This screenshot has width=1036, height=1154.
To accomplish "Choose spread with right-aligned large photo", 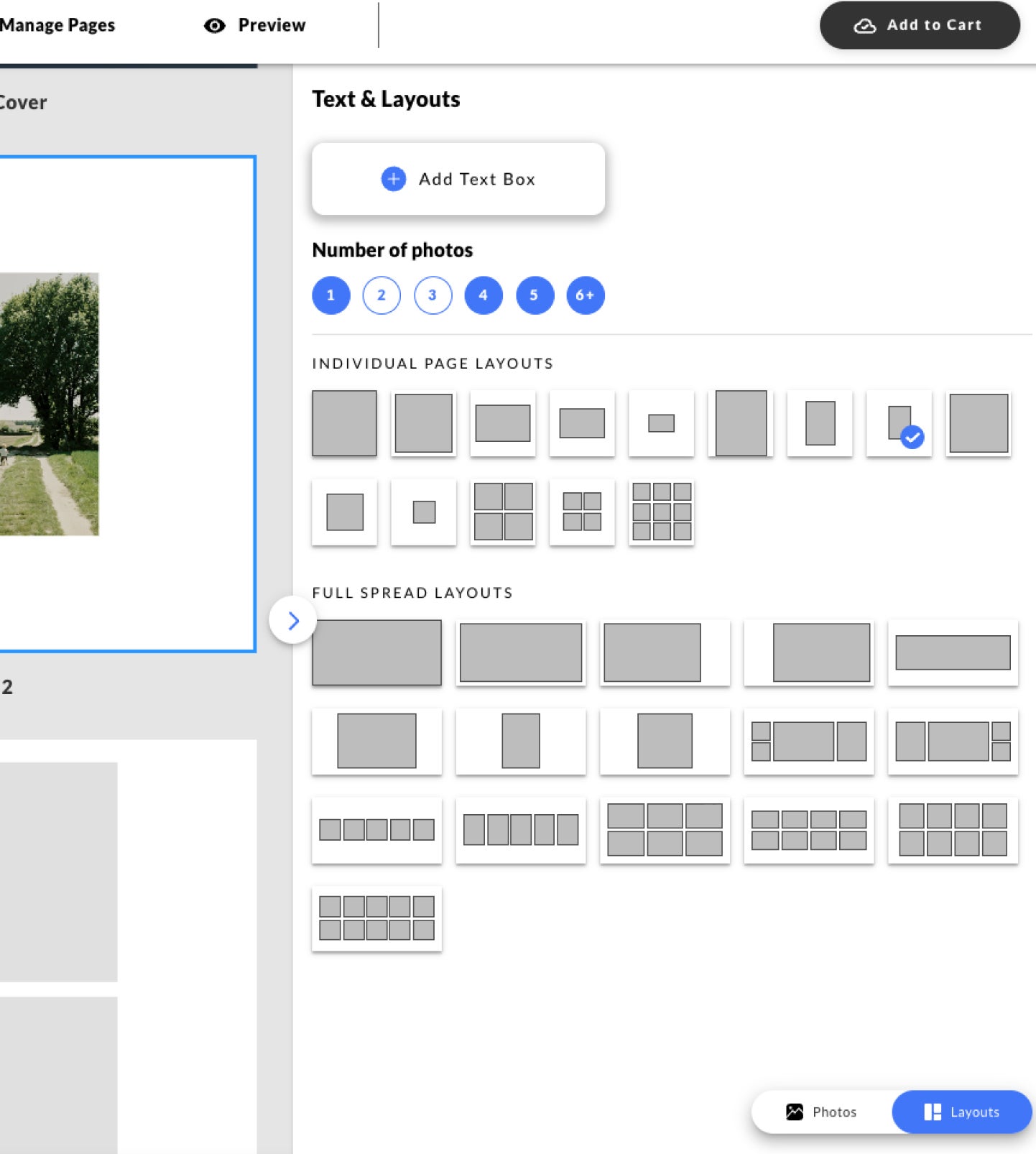I will pyautogui.click(x=809, y=652).
